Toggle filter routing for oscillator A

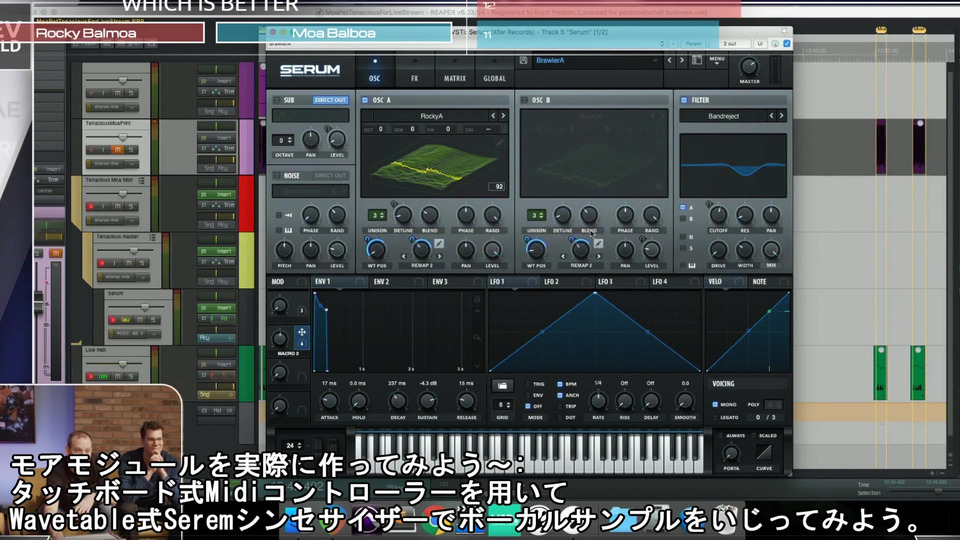(x=683, y=208)
